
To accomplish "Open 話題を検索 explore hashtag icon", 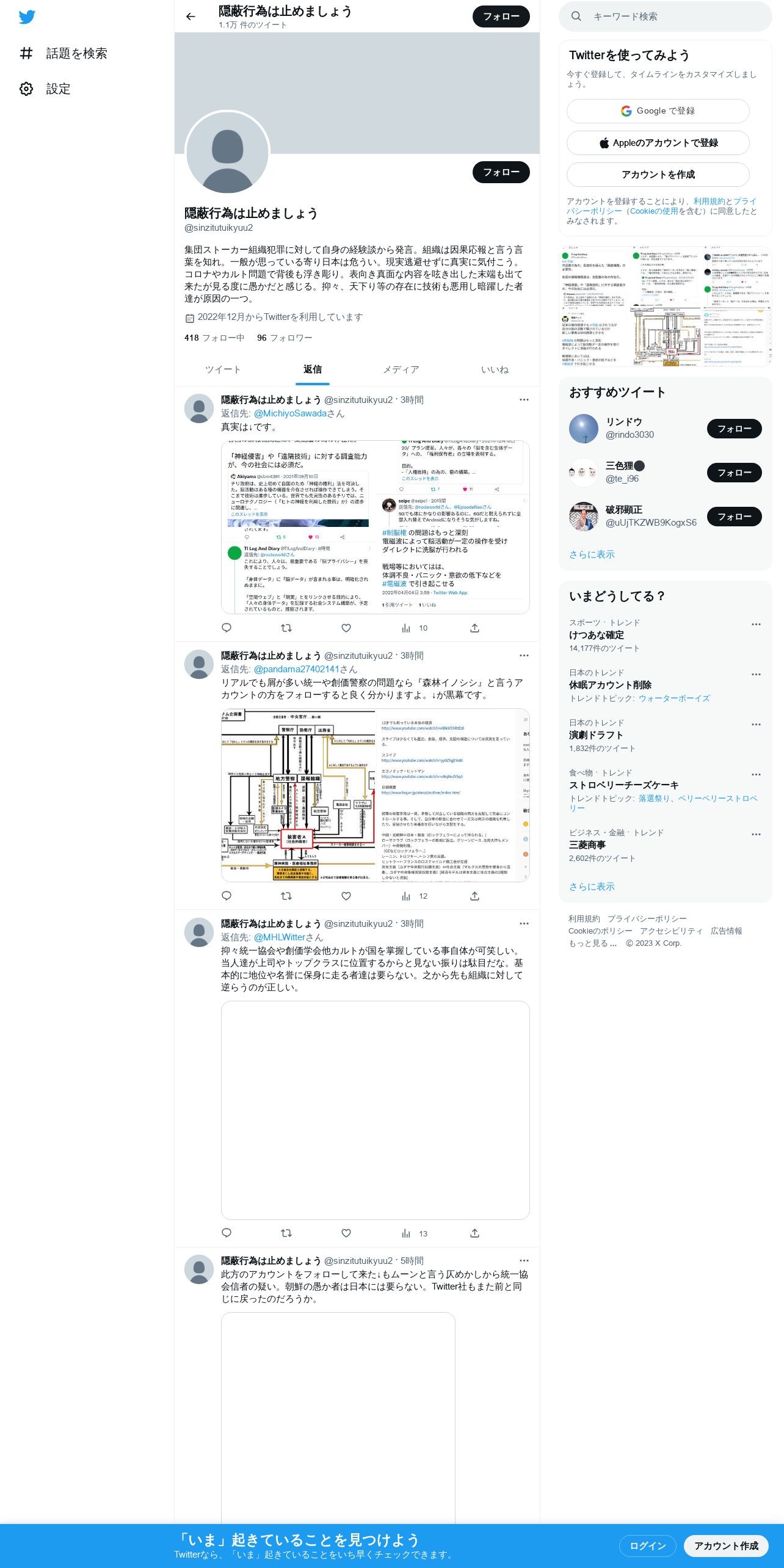I will tap(26, 53).
